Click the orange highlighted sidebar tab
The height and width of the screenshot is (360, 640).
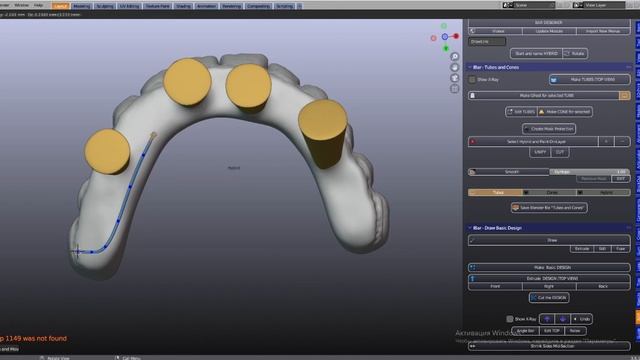point(638,318)
